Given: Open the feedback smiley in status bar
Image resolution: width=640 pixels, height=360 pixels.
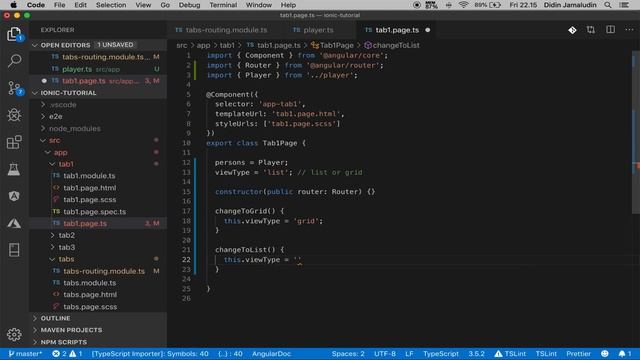Looking at the screenshot, I should click(x=604, y=353).
